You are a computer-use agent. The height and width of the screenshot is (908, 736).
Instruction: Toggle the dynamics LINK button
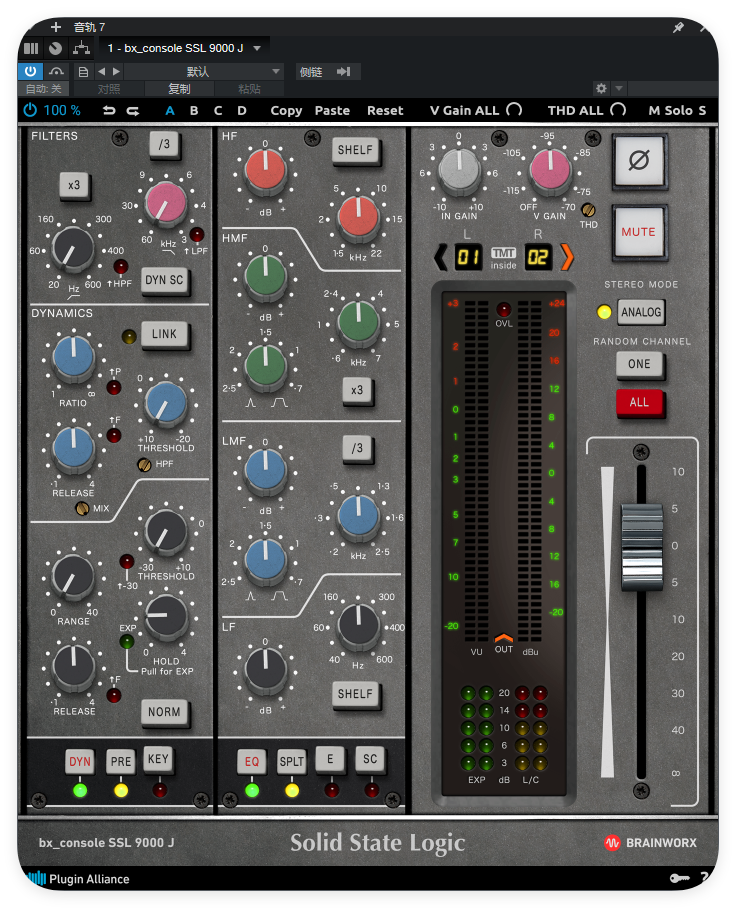click(x=164, y=334)
